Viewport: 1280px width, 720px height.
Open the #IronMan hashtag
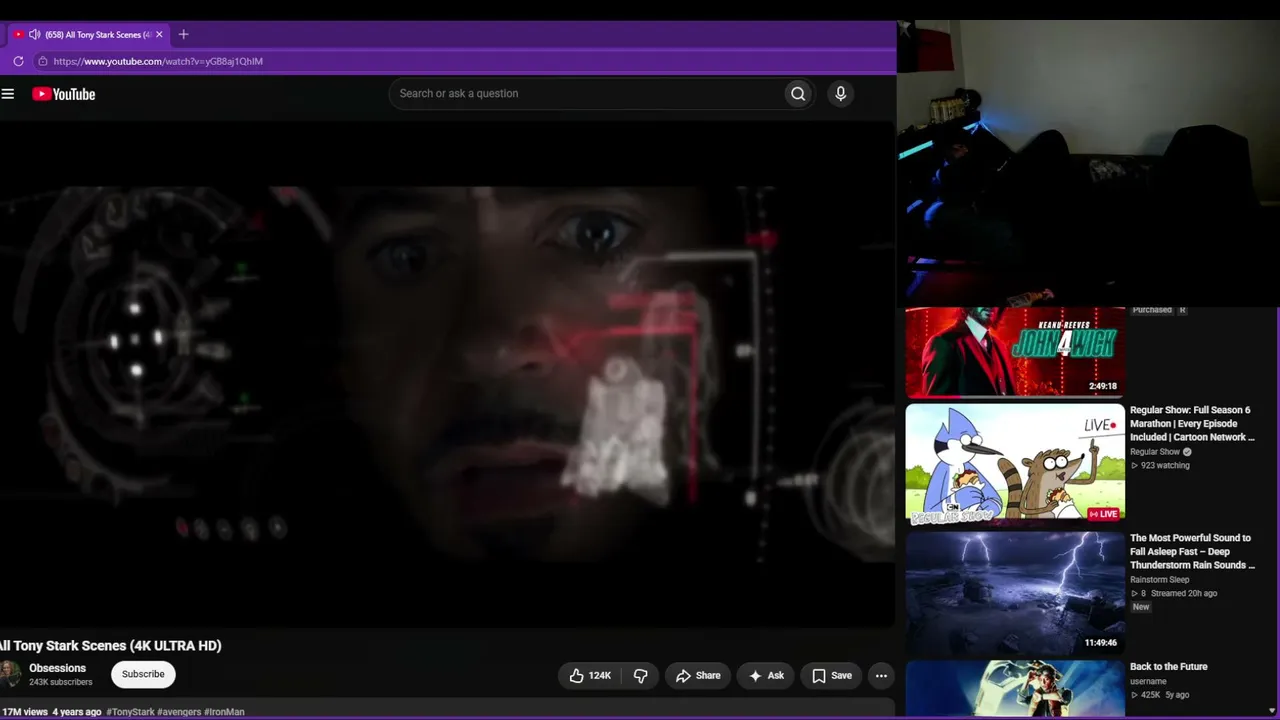coord(224,712)
